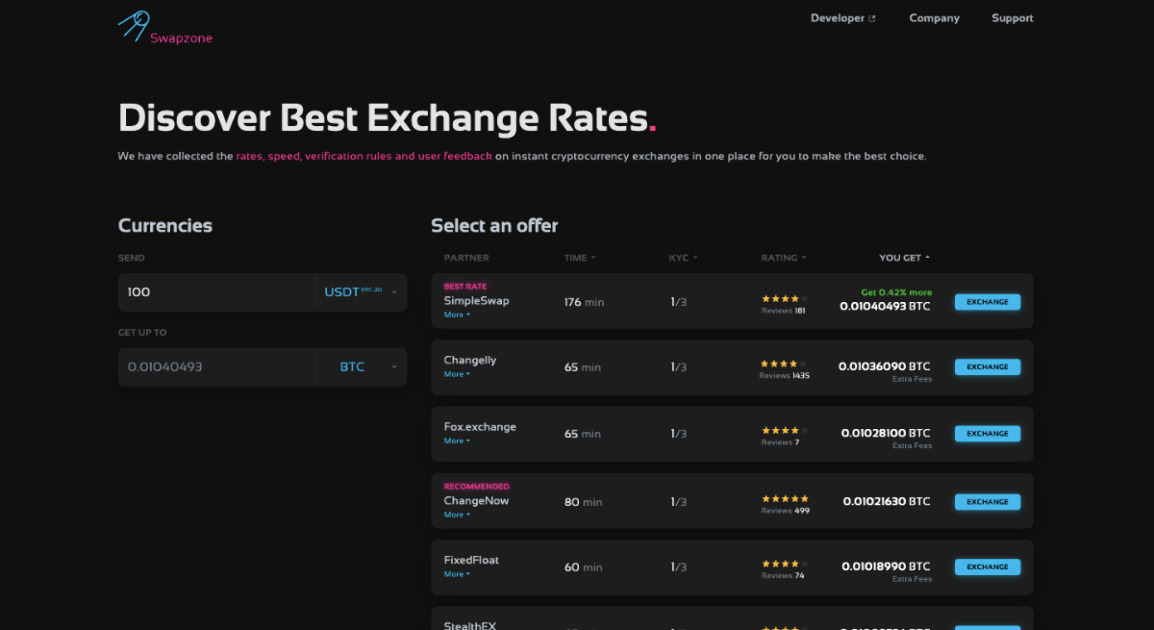Sort offers by KYC column
Viewport: 1154px width, 630px height.
682,258
